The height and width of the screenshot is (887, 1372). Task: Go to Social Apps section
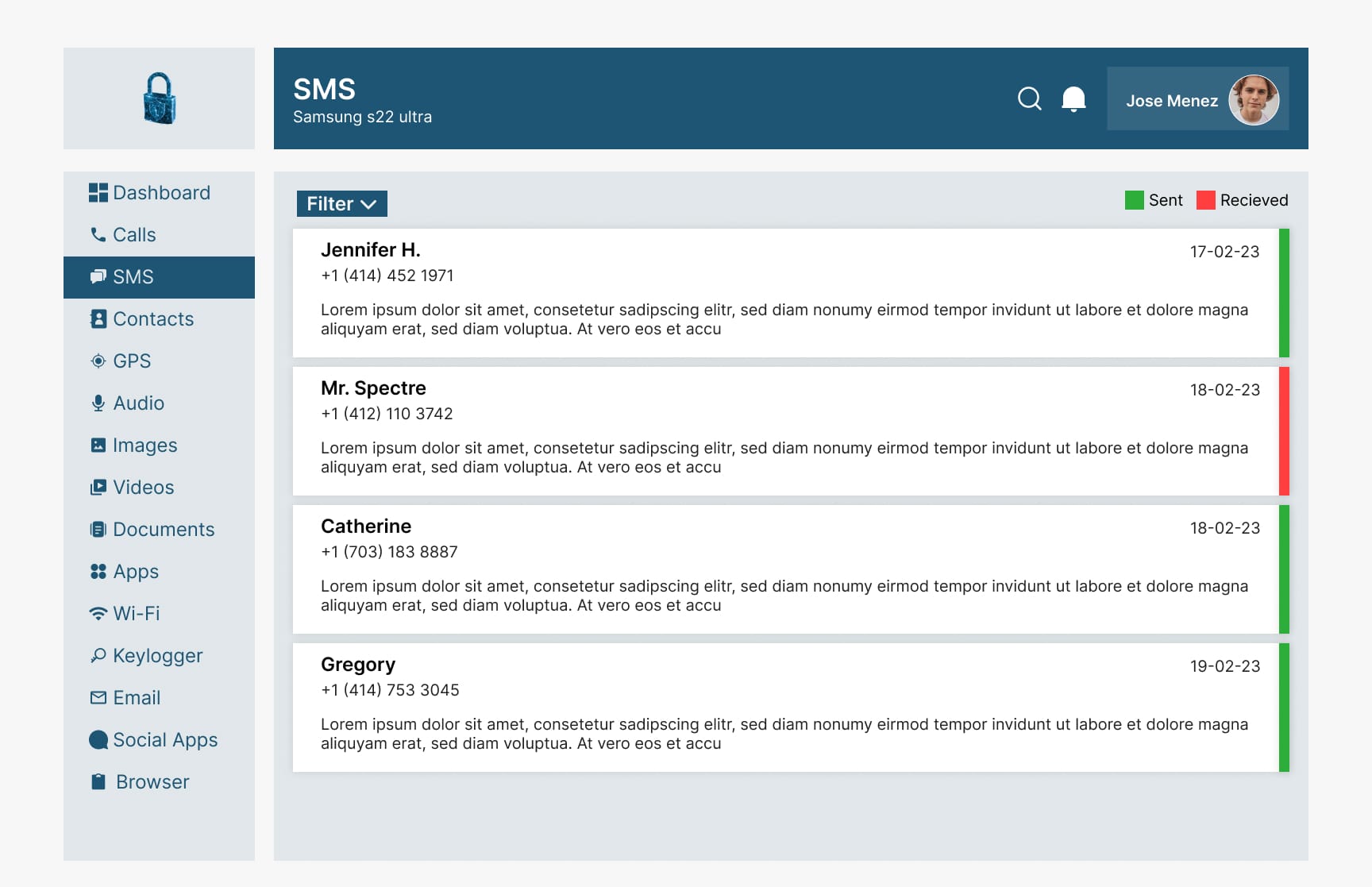pos(164,740)
